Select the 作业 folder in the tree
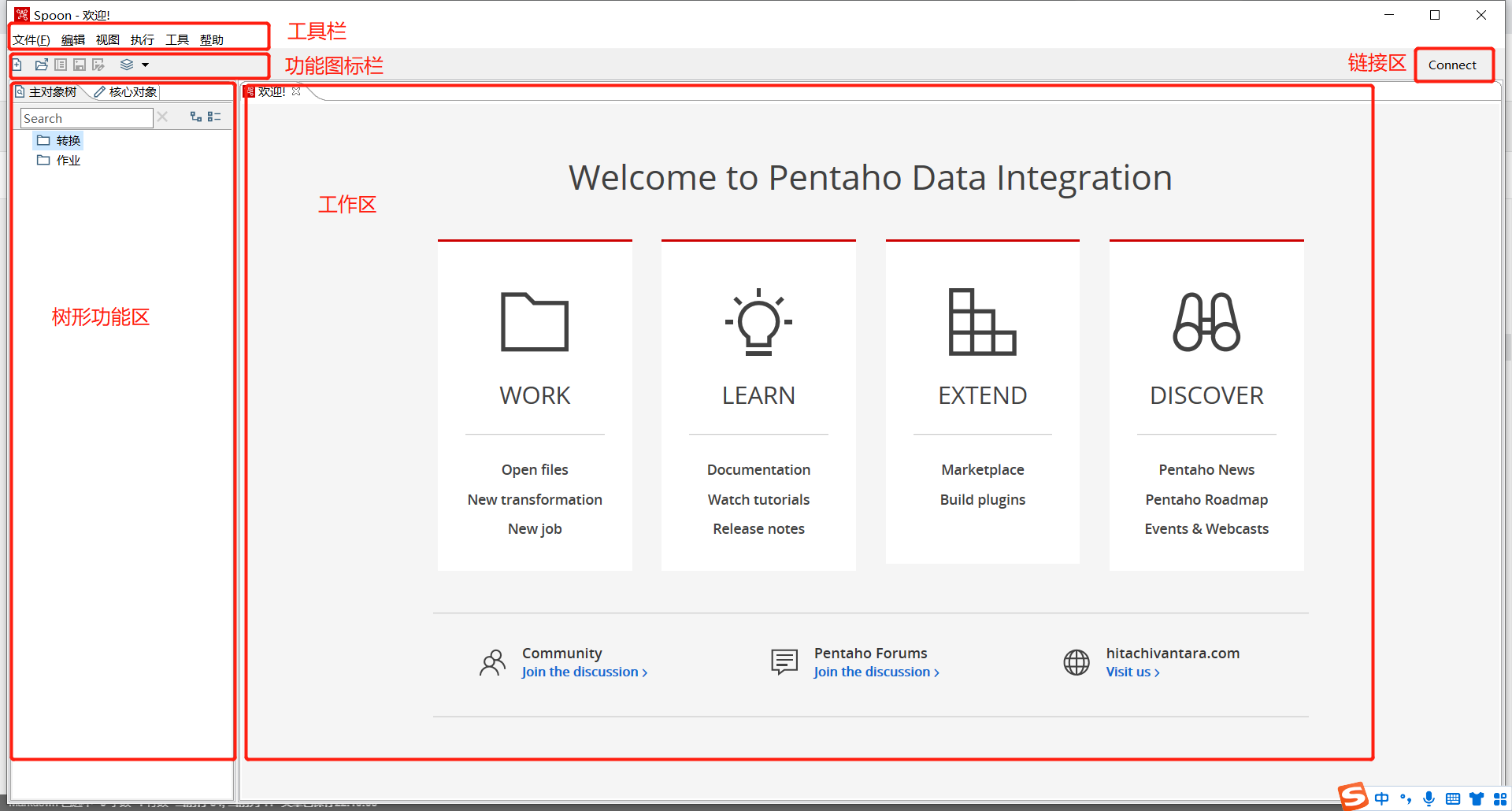The image size is (1512, 811). [59, 161]
